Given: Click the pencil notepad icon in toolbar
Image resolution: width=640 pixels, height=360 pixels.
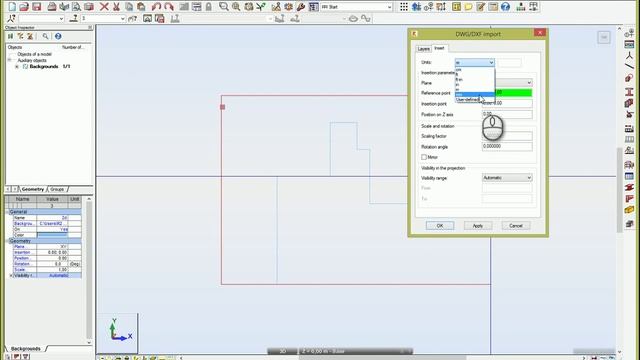Looking at the screenshot, I should pyautogui.click(x=480, y=7).
